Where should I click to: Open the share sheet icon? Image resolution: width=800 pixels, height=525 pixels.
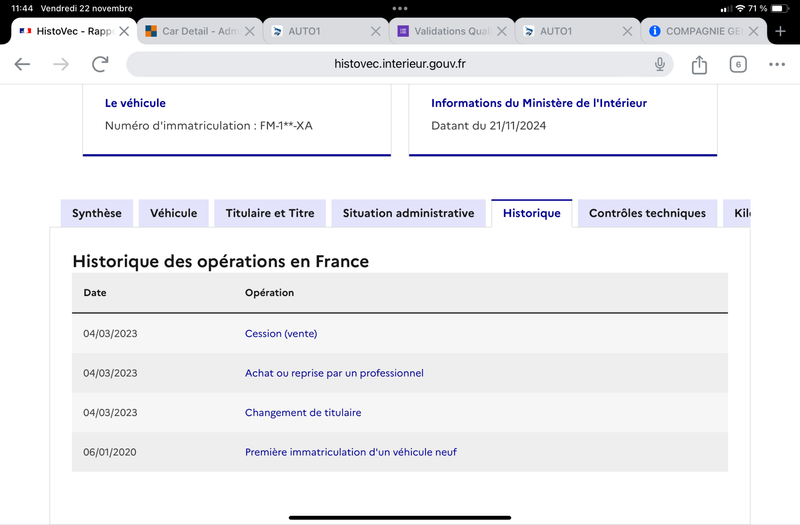point(699,64)
